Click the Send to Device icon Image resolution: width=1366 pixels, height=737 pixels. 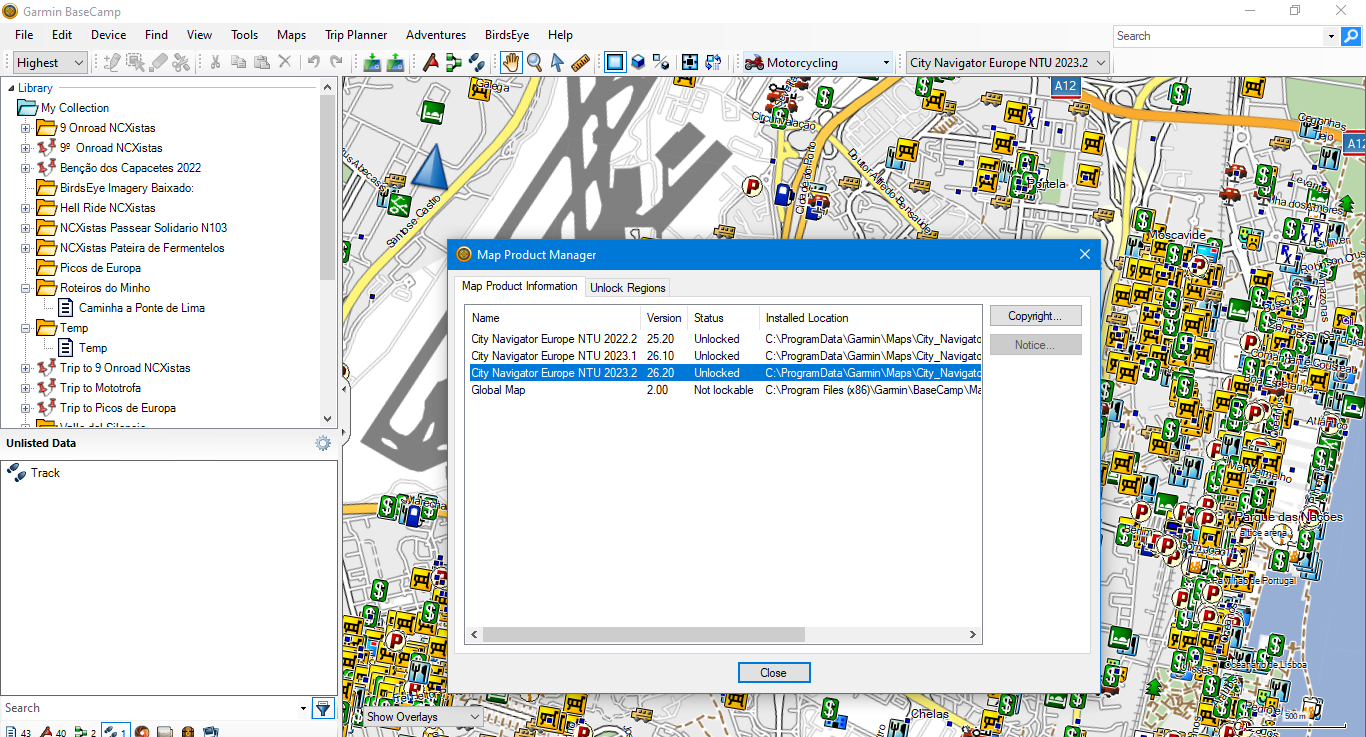click(372, 62)
